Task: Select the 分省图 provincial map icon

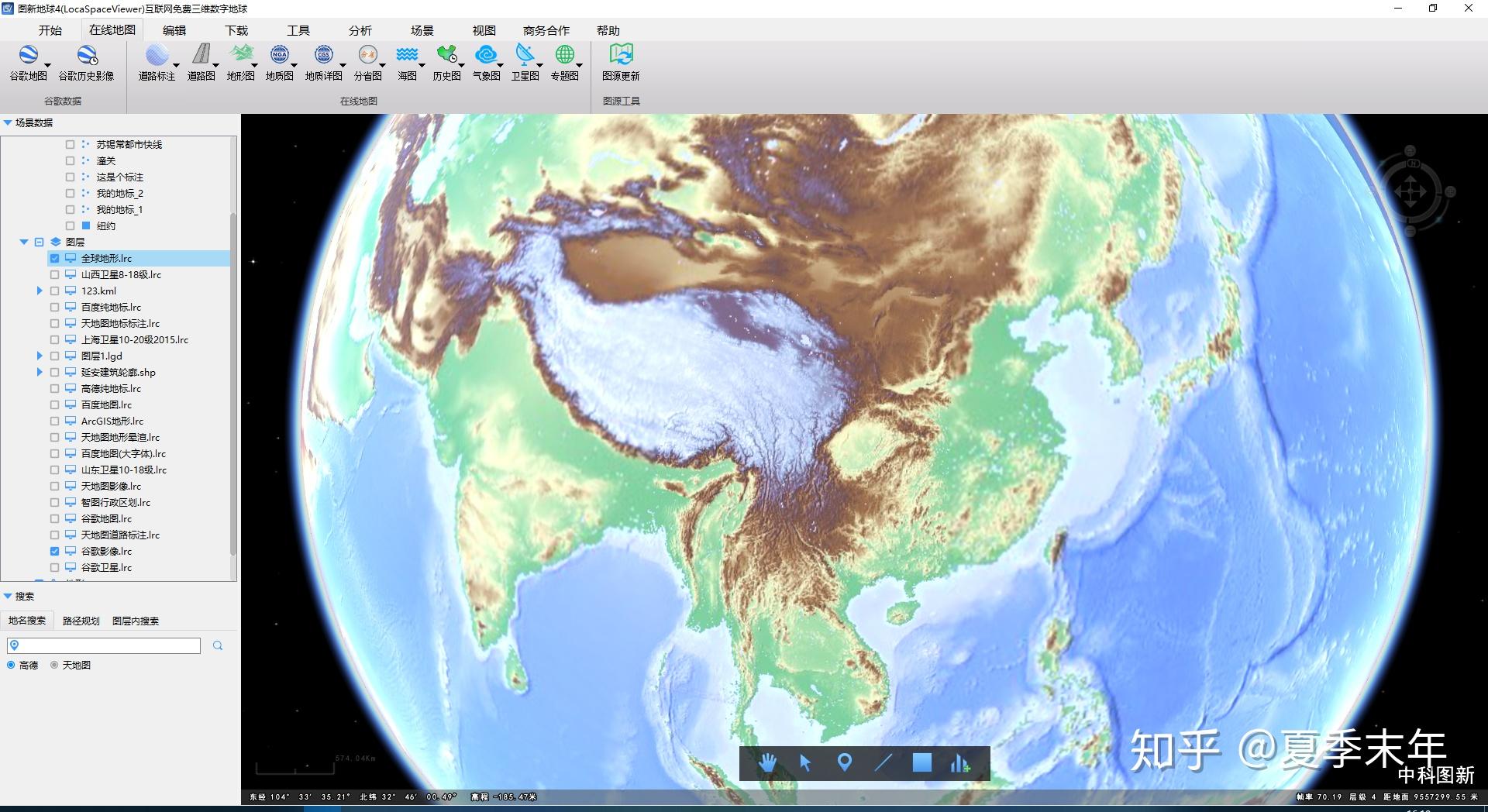Action: point(367,62)
